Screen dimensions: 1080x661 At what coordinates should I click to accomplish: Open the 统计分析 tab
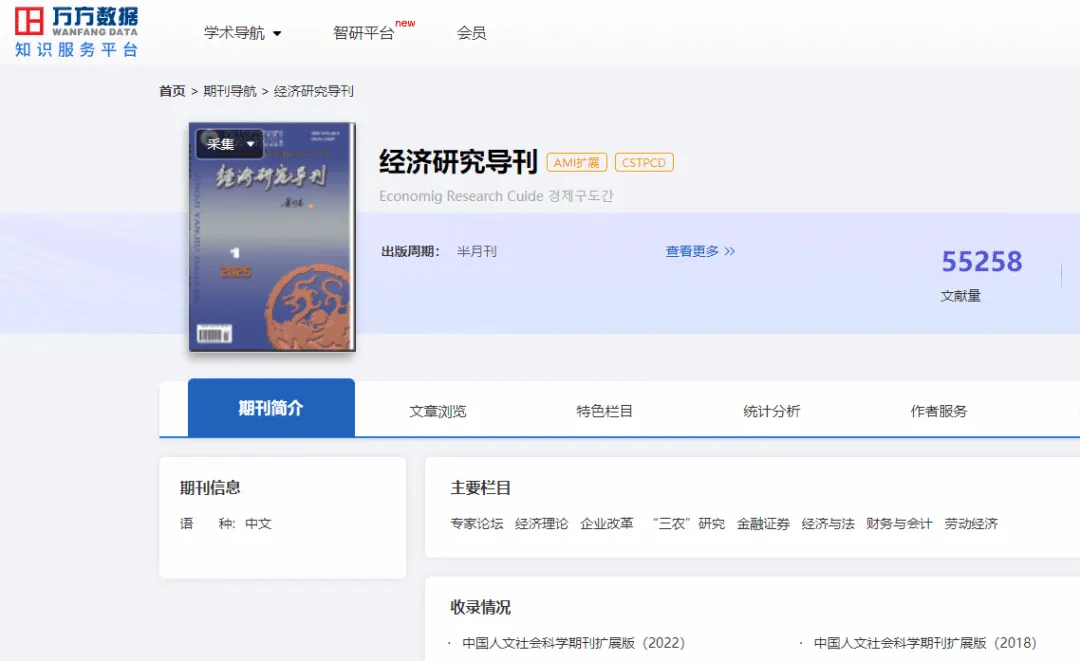pyautogui.click(x=771, y=411)
